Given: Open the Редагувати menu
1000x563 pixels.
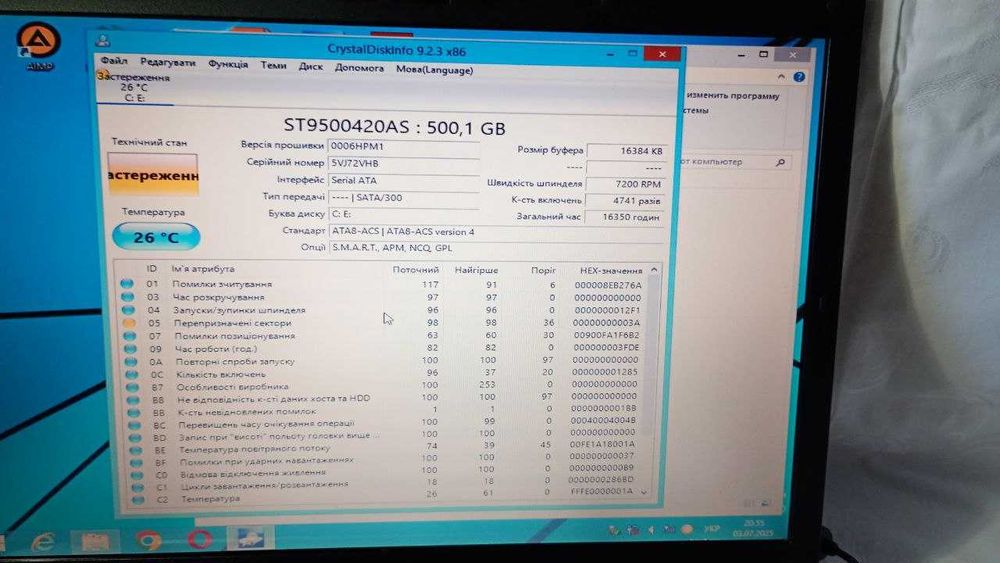Looking at the screenshot, I should click(168, 62).
